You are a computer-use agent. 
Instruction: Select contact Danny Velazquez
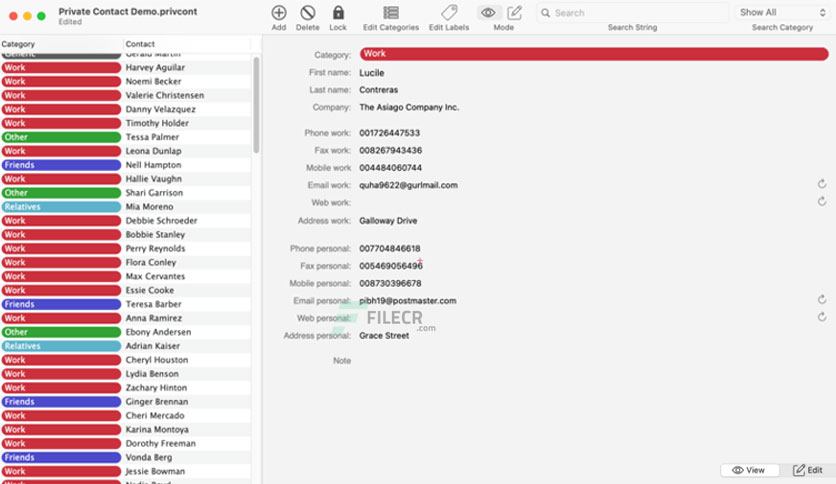[x=160, y=109]
